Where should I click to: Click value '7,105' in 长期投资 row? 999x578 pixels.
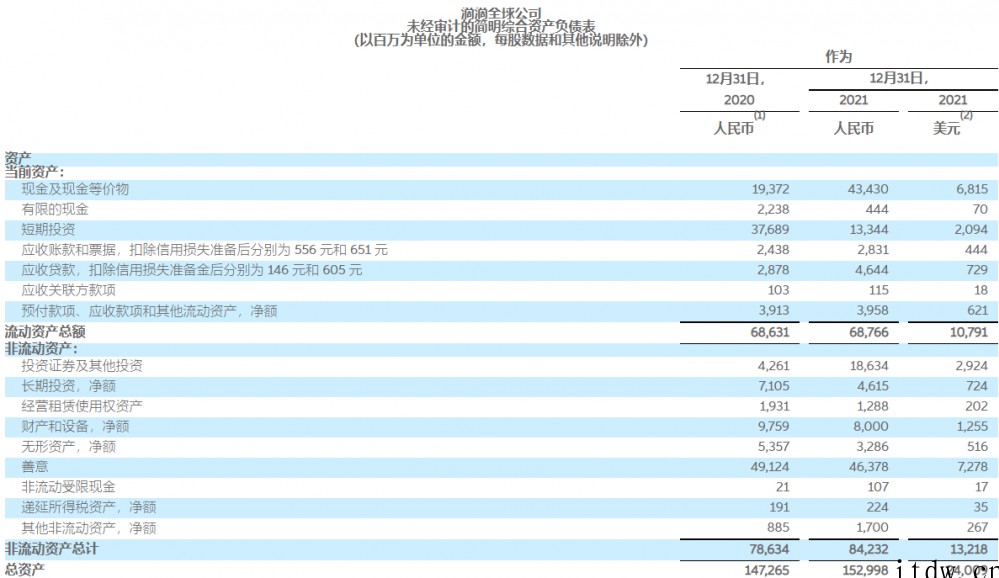click(x=773, y=386)
